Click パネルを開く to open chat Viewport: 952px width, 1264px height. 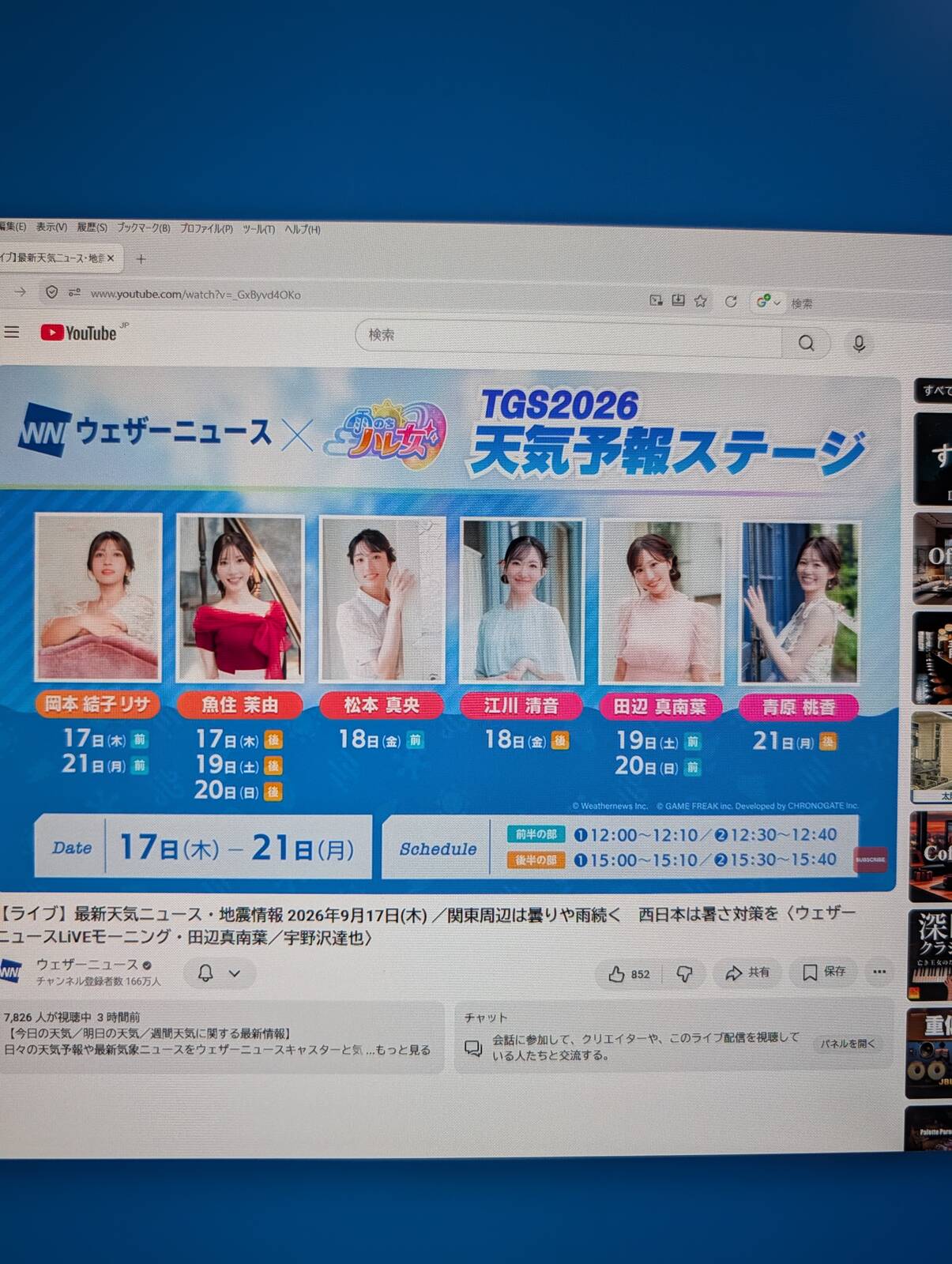pos(848,1044)
